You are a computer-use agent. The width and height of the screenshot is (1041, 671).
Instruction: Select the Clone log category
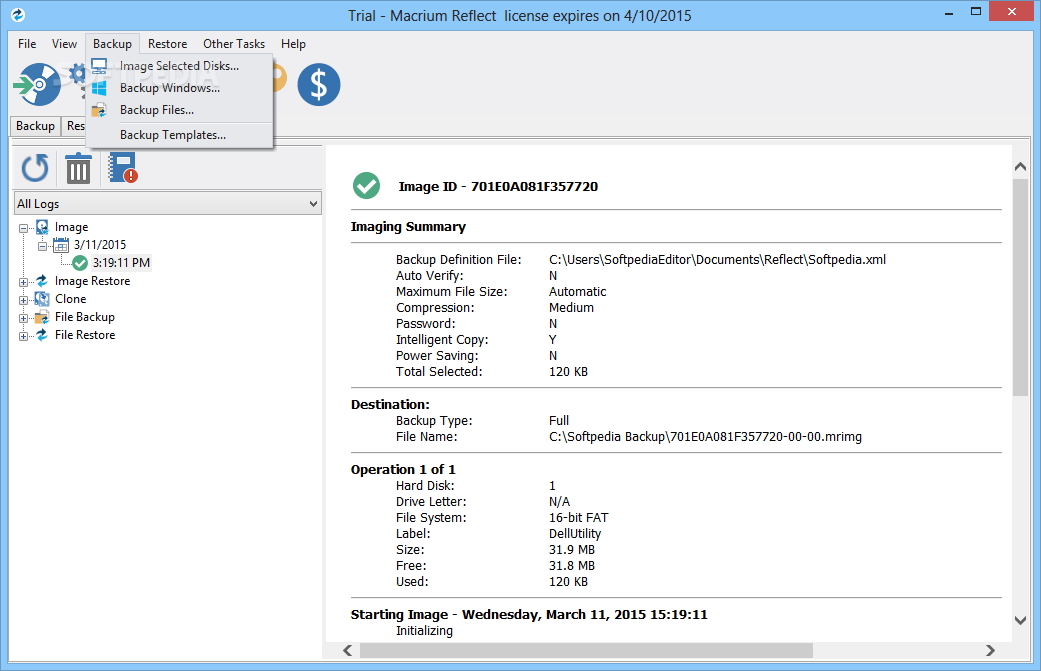70,299
